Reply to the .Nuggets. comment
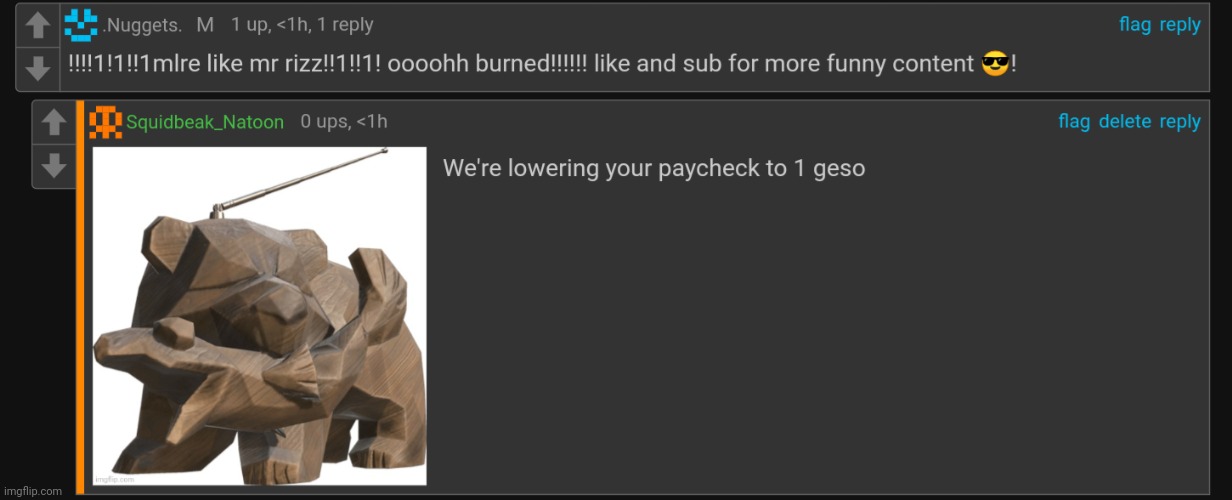 [1180, 25]
